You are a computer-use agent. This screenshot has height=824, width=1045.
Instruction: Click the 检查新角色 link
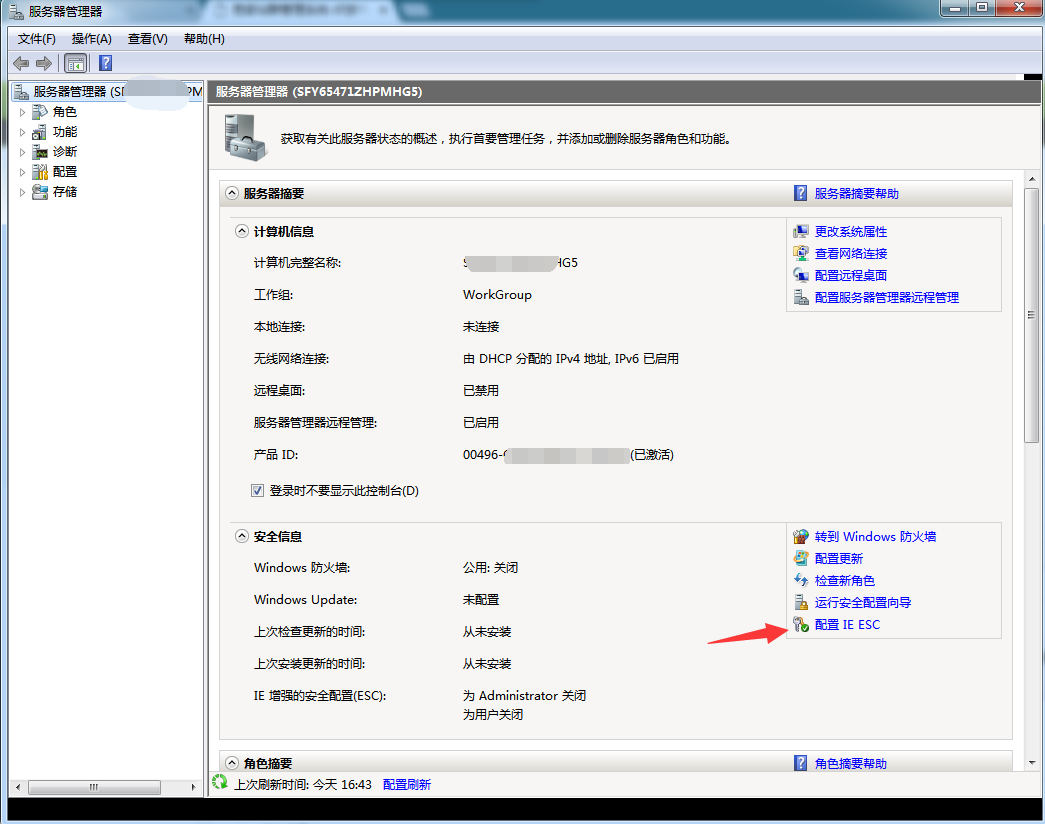[845, 581]
